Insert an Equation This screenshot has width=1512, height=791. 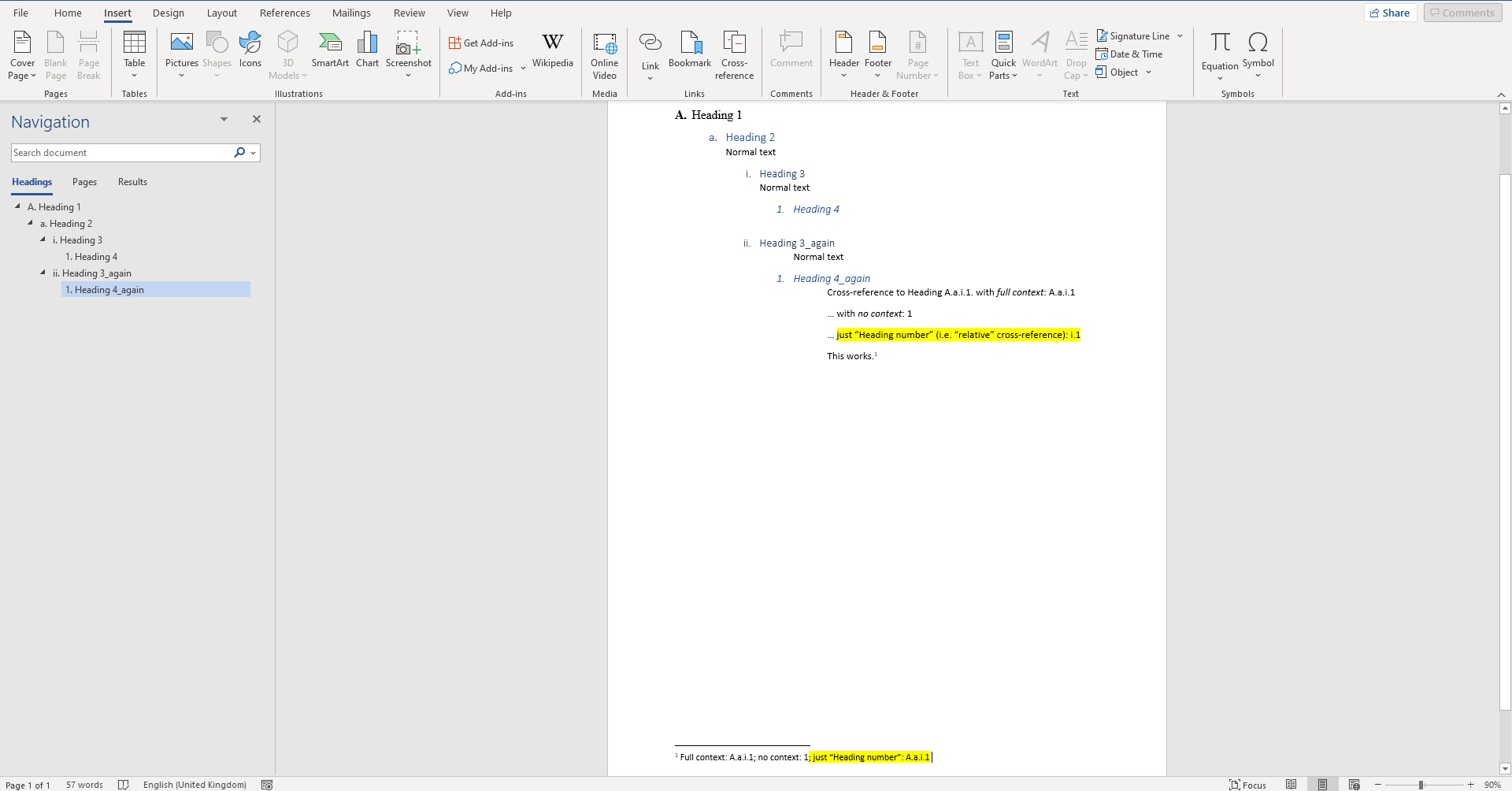[1220, 55]
